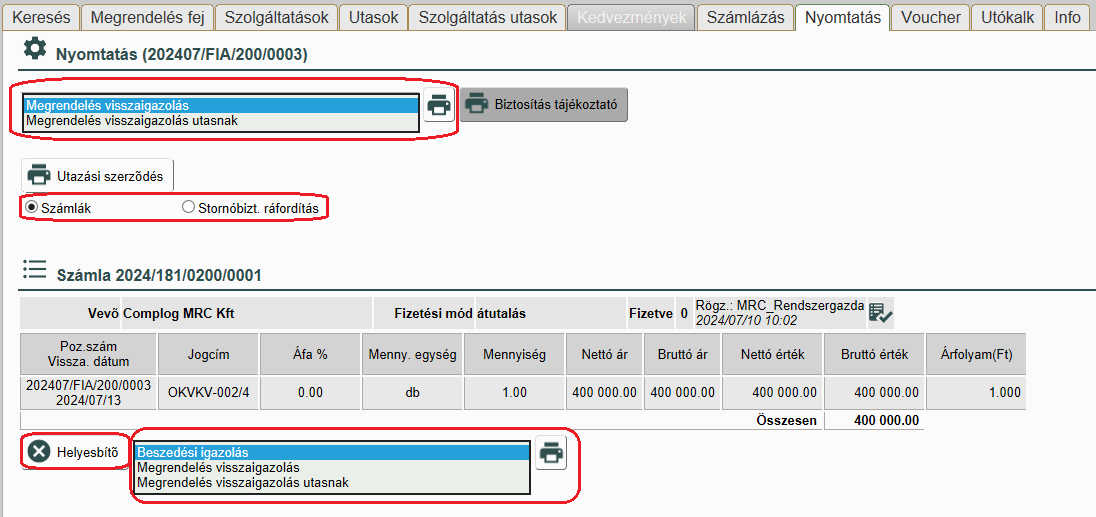Print the Utazási szerződés

tap(97, 175)
